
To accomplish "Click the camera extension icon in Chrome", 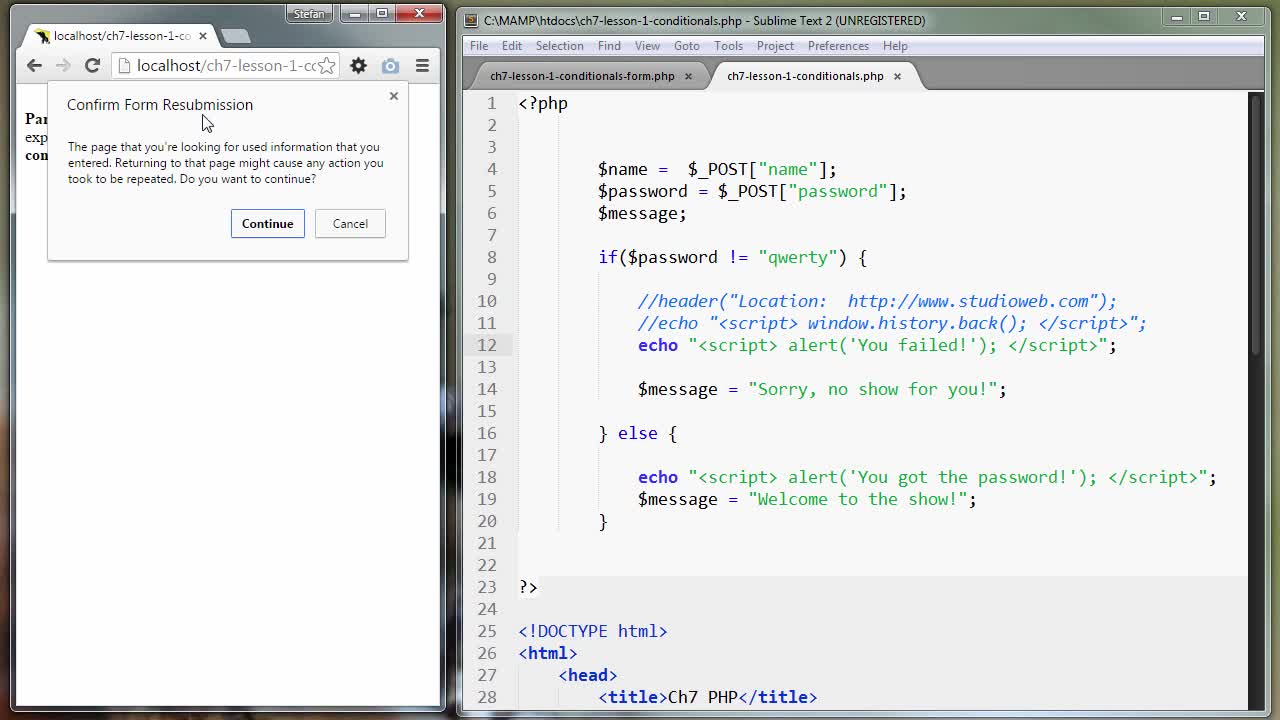I will tap(390, 66).
